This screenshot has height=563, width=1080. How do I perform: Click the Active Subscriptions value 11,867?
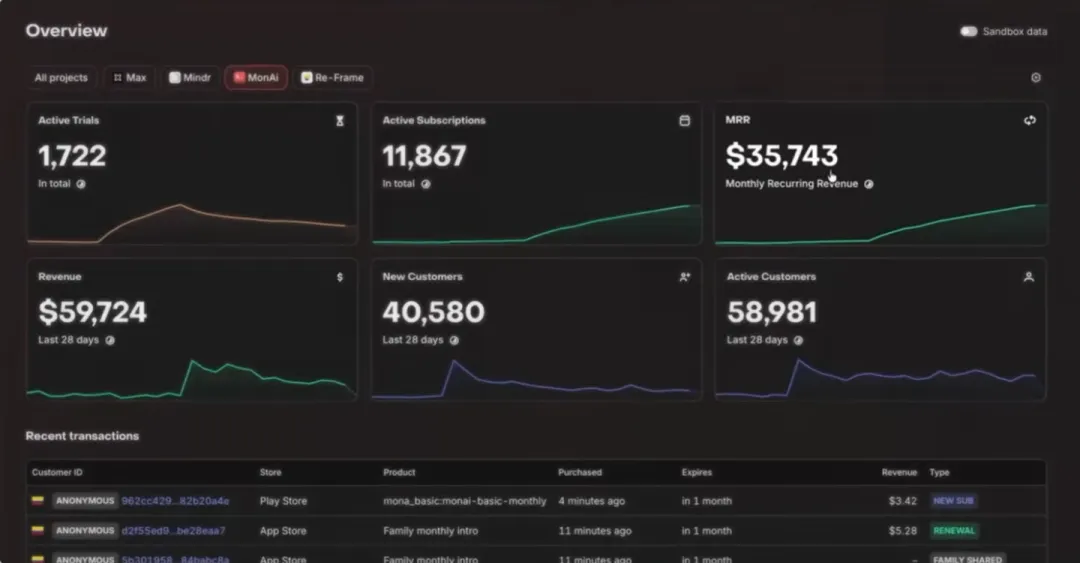424,156
